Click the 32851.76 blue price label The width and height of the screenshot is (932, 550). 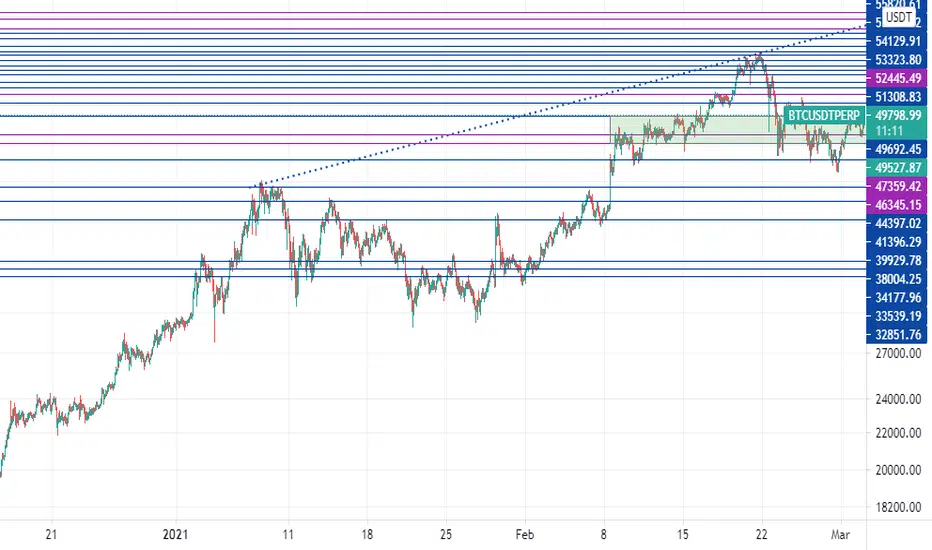tap(897, 335)
